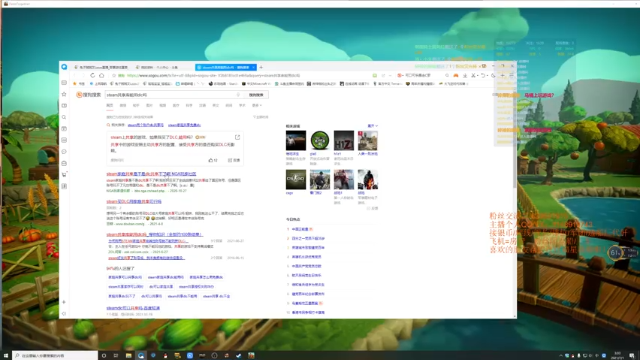640x360 pixels.
Task: Click the browser back arrow
Action: pos(75,76)
